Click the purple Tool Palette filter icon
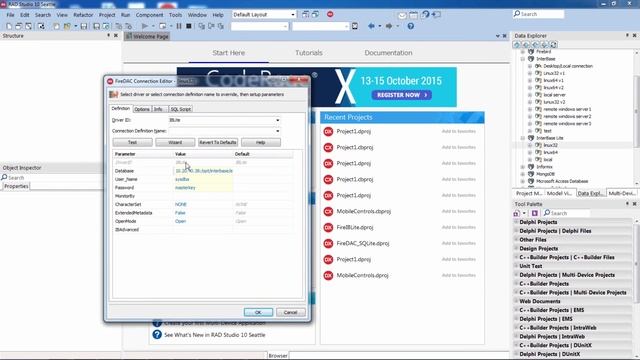The width and height of the screenshot is (640, 360). pos(534,213)
